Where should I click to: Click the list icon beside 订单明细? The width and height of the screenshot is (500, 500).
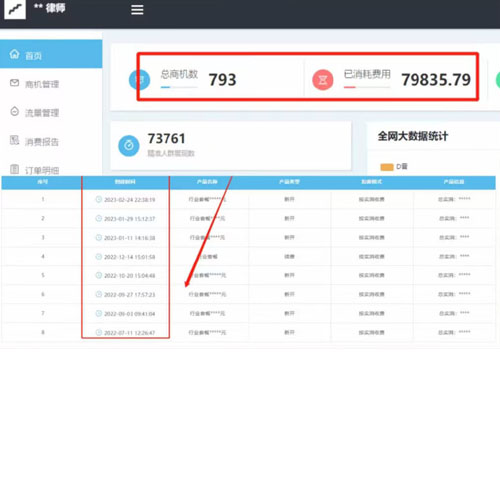[14, 169]
